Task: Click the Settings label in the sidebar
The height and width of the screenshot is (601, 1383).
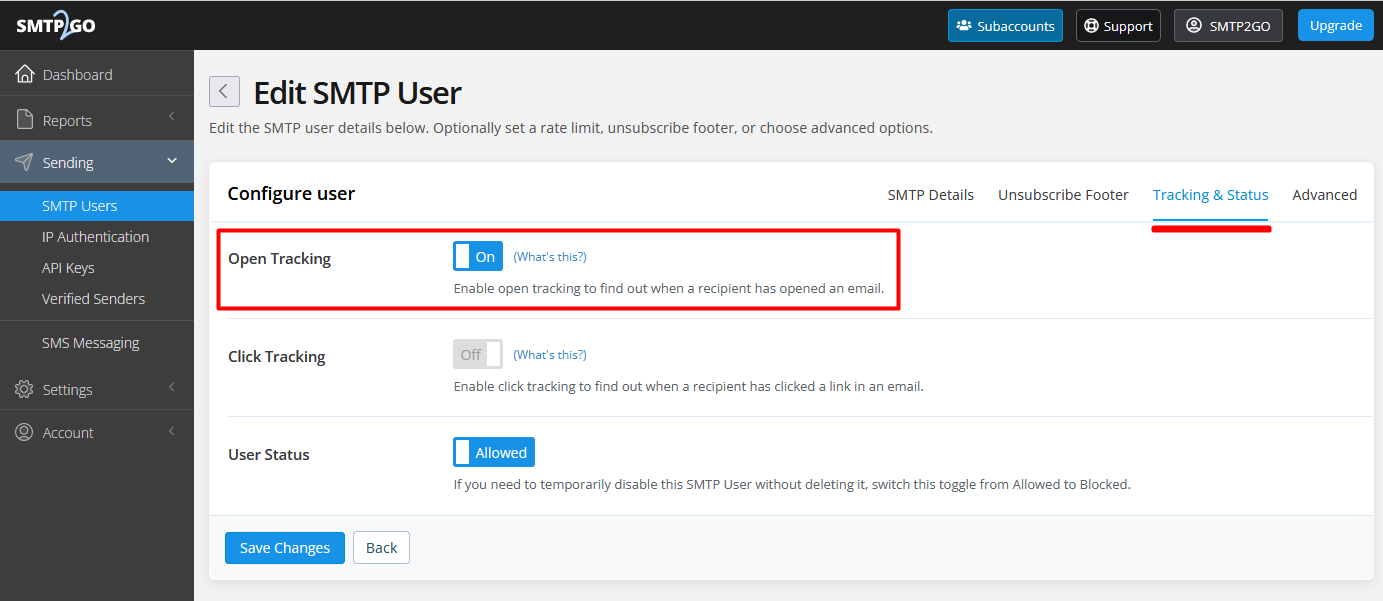Action: pos(67,390)
